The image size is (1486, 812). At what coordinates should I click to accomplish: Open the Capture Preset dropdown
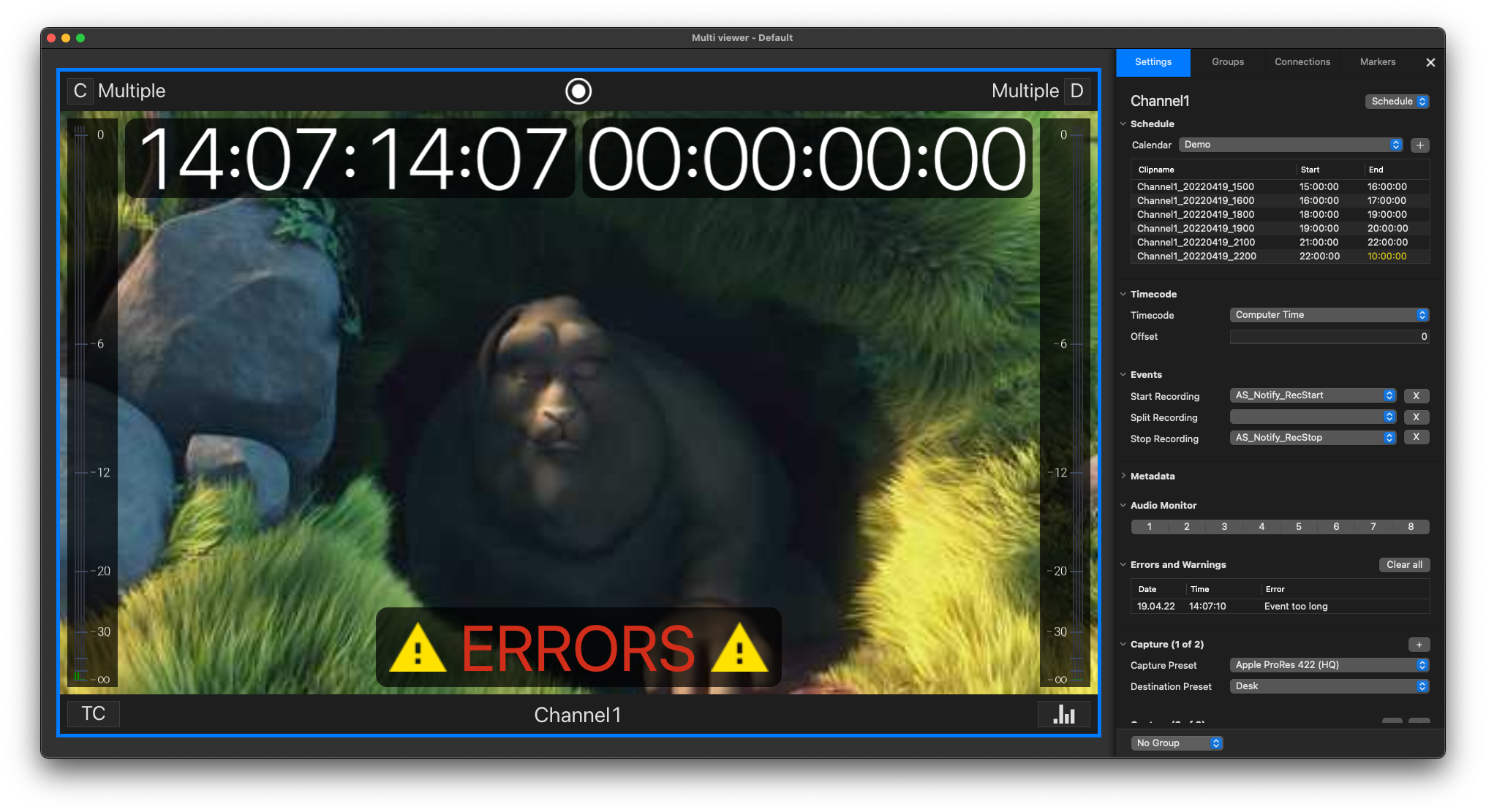pyautogui.click(x=1329, y=665)
